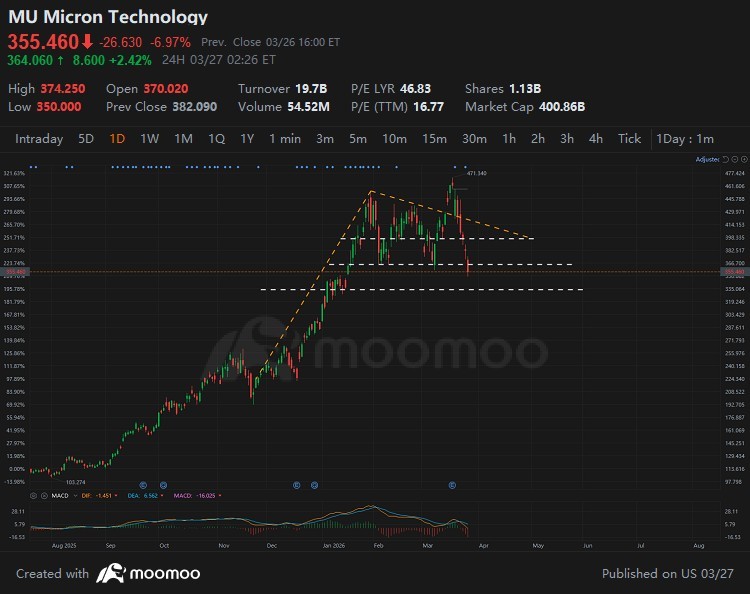Click the expand icon beside MACD label
The width and height of the screenshot is (750, 594).
pos(44,495)
